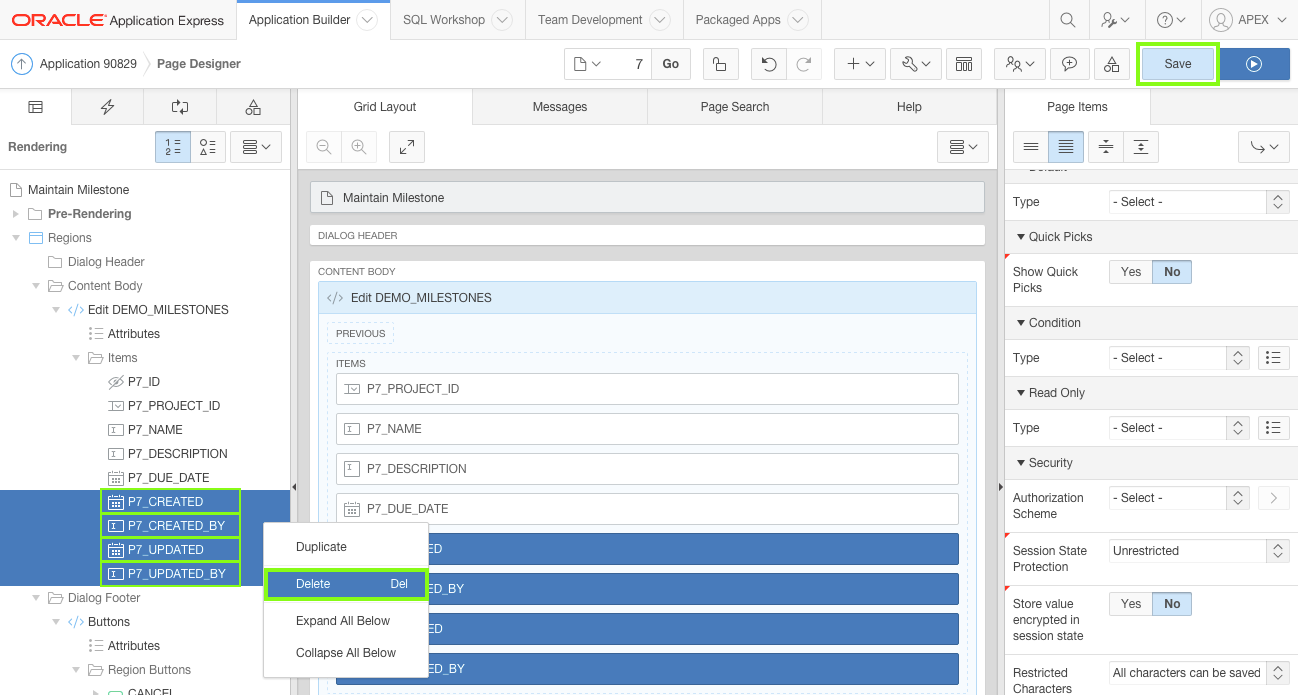
Task: Open the administration wrench-user icon menu
Action: click(1115, 20)
